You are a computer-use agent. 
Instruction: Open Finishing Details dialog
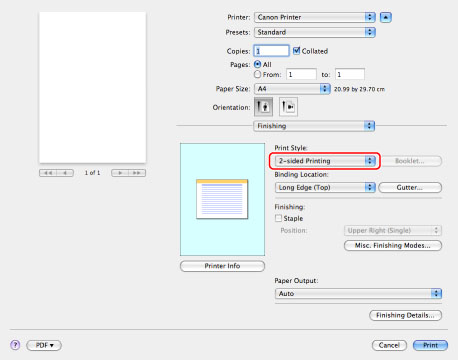[405, 315]
